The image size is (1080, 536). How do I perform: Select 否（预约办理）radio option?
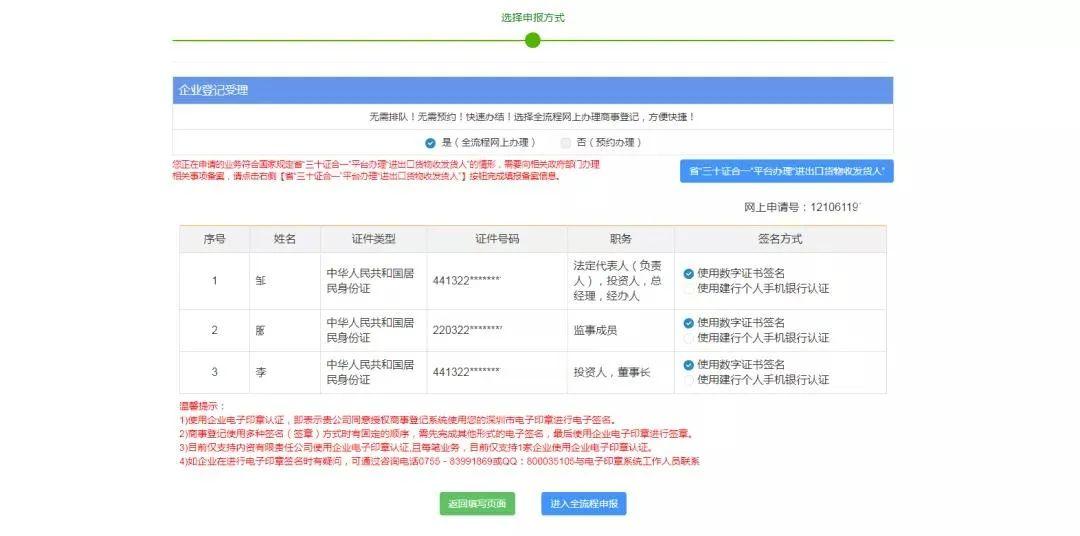566,143
